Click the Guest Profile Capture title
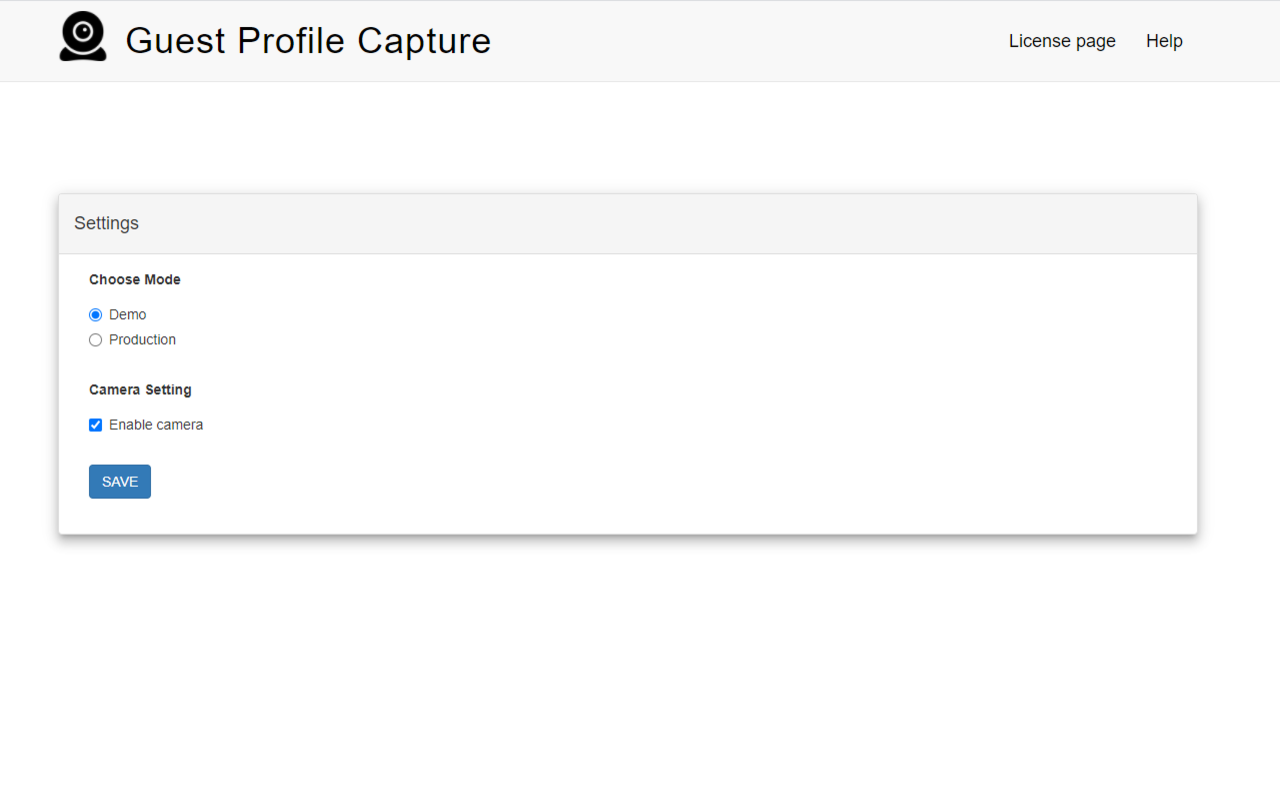The image size is (1280, 800). point(308,40)
